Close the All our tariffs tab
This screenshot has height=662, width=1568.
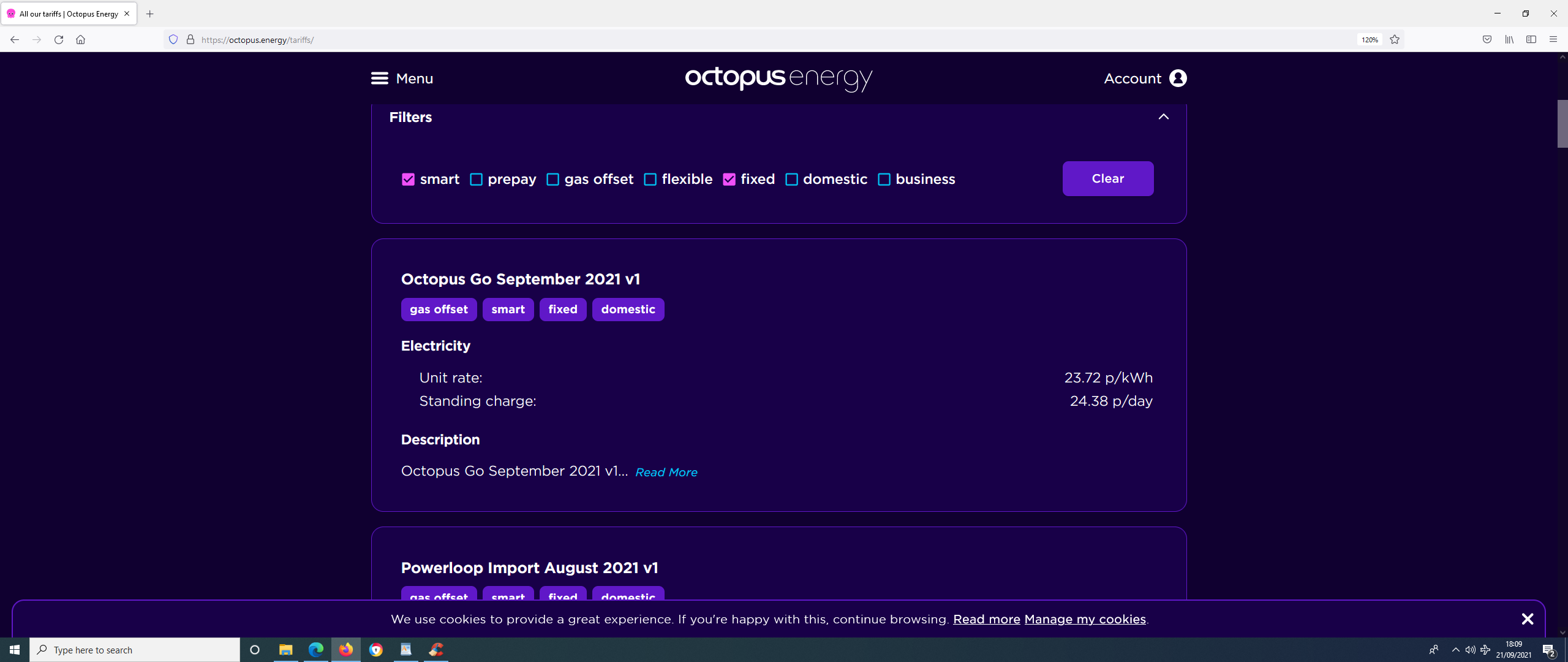point(127,13)
